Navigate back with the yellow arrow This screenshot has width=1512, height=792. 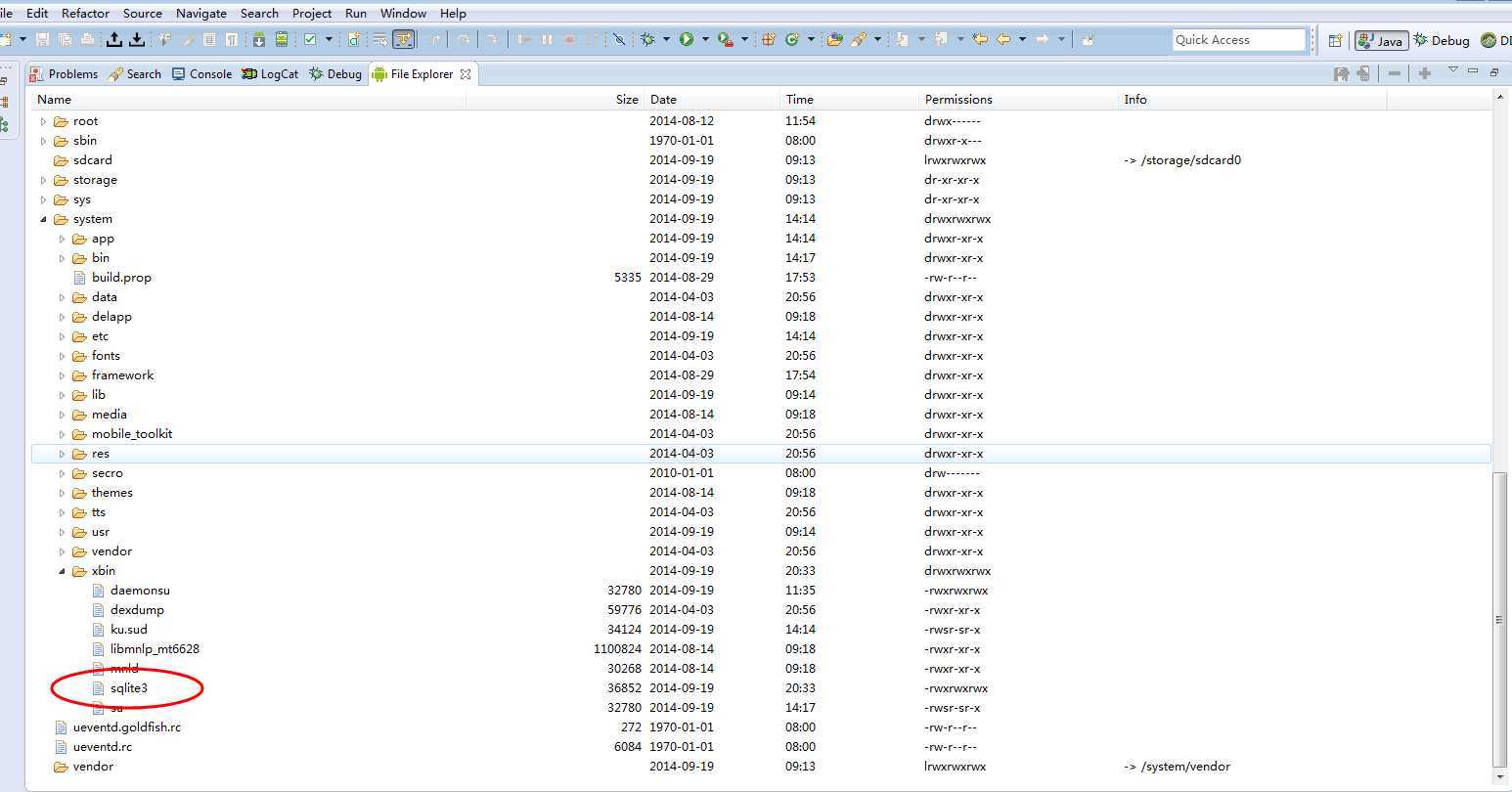(x=1003, y=40)
